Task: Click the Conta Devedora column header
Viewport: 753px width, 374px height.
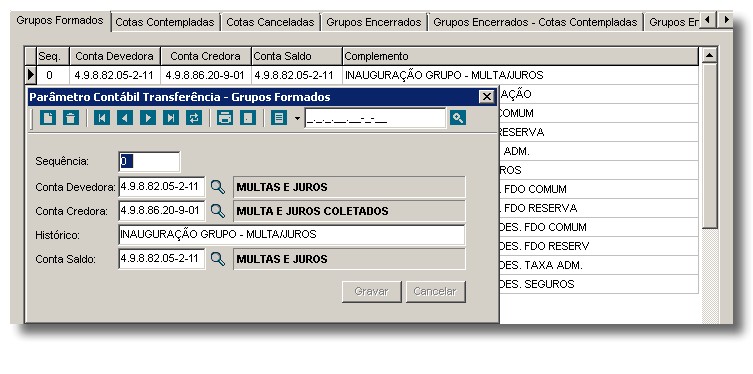Action: (x=115, y=56)
